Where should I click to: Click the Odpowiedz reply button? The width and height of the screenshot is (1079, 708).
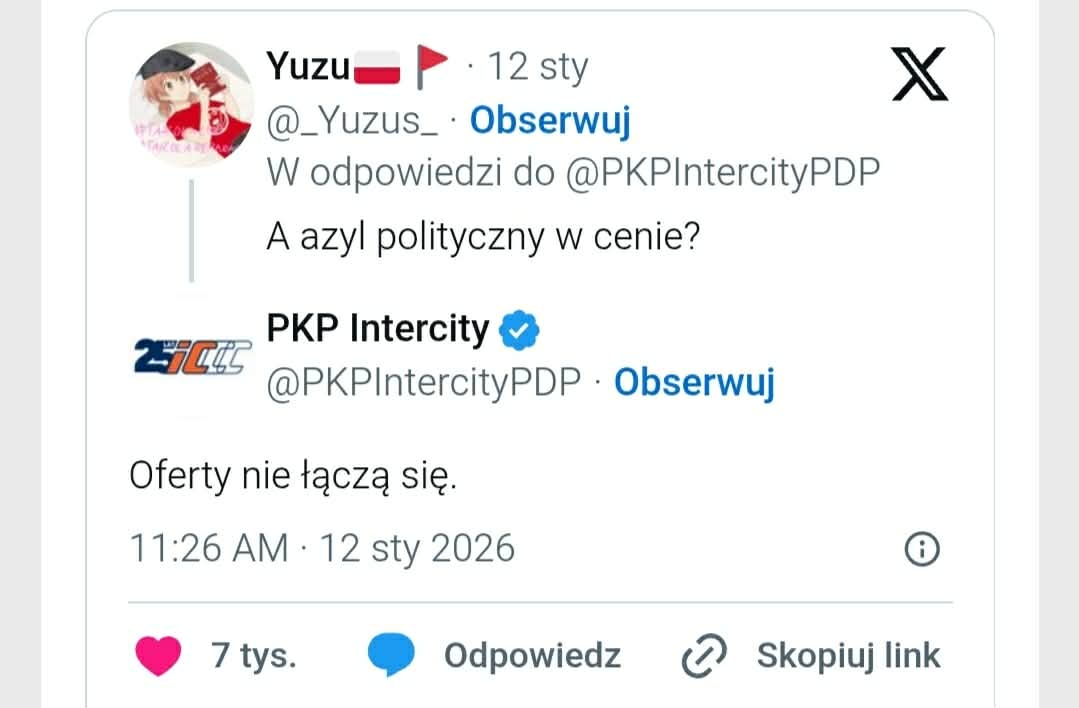coord(532,656)
